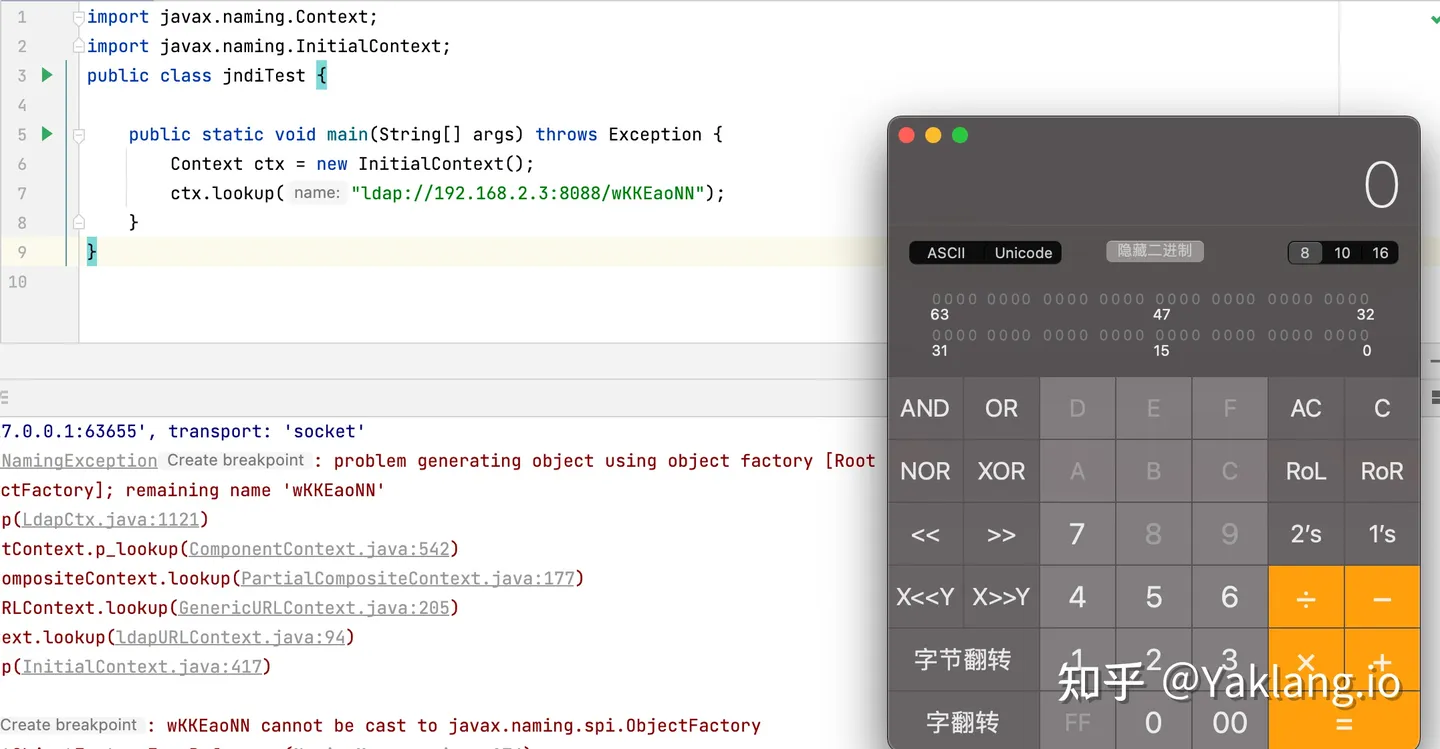Click the OR calculator key
Image resolution: width=1440 pixels, height=749 pixels.
click(1001, 408)
